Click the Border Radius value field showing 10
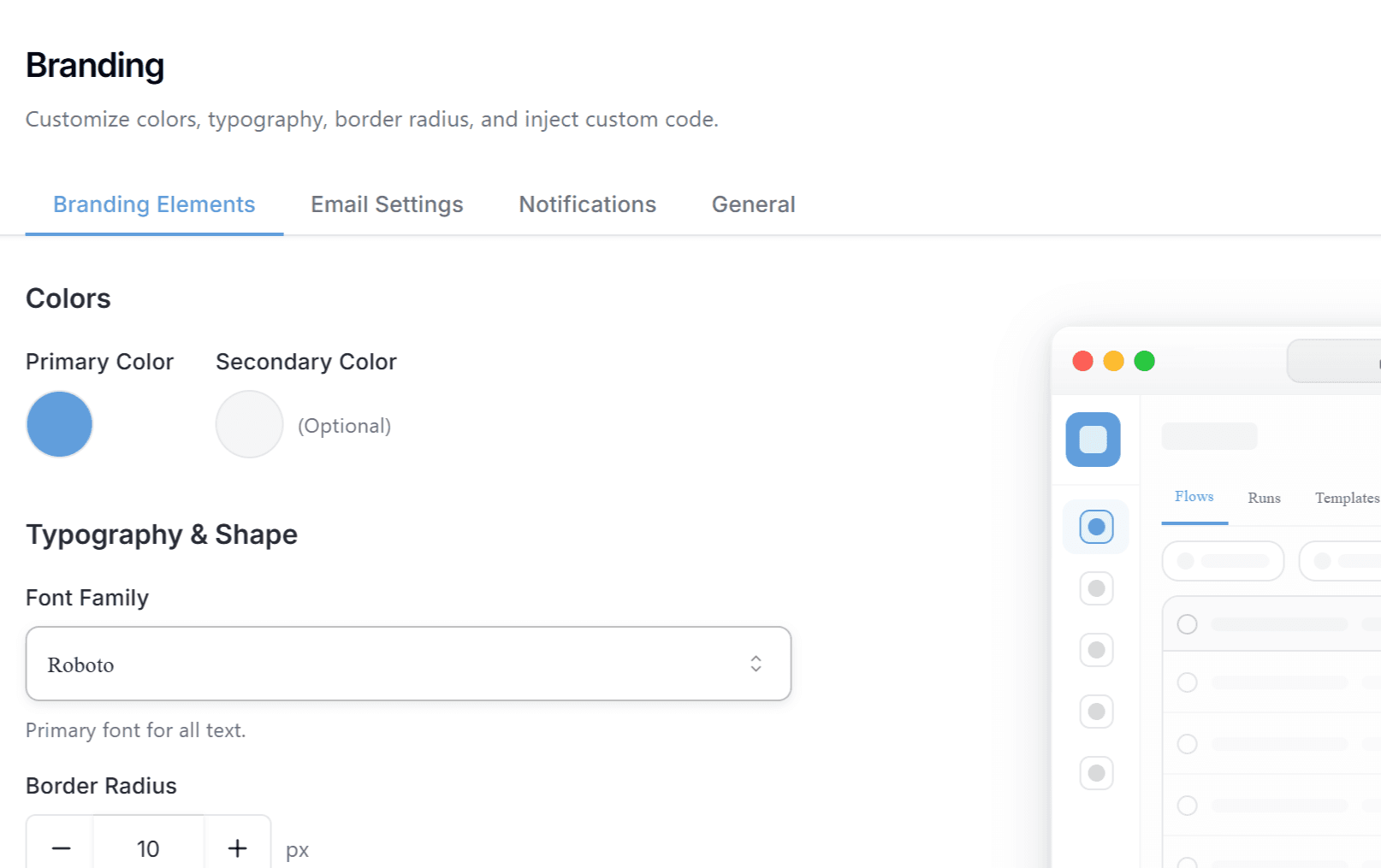 pos(148,848)
